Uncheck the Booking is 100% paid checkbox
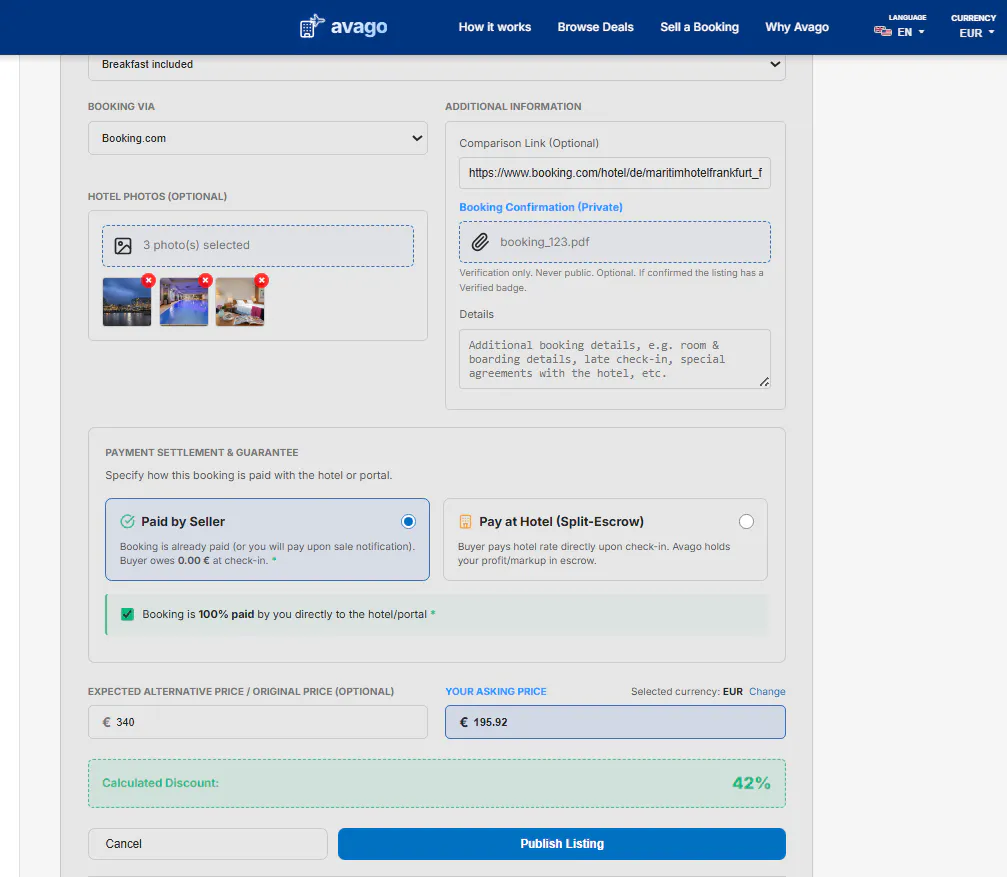This screenshot has width=1007, height=877. [x=127, y=614]
